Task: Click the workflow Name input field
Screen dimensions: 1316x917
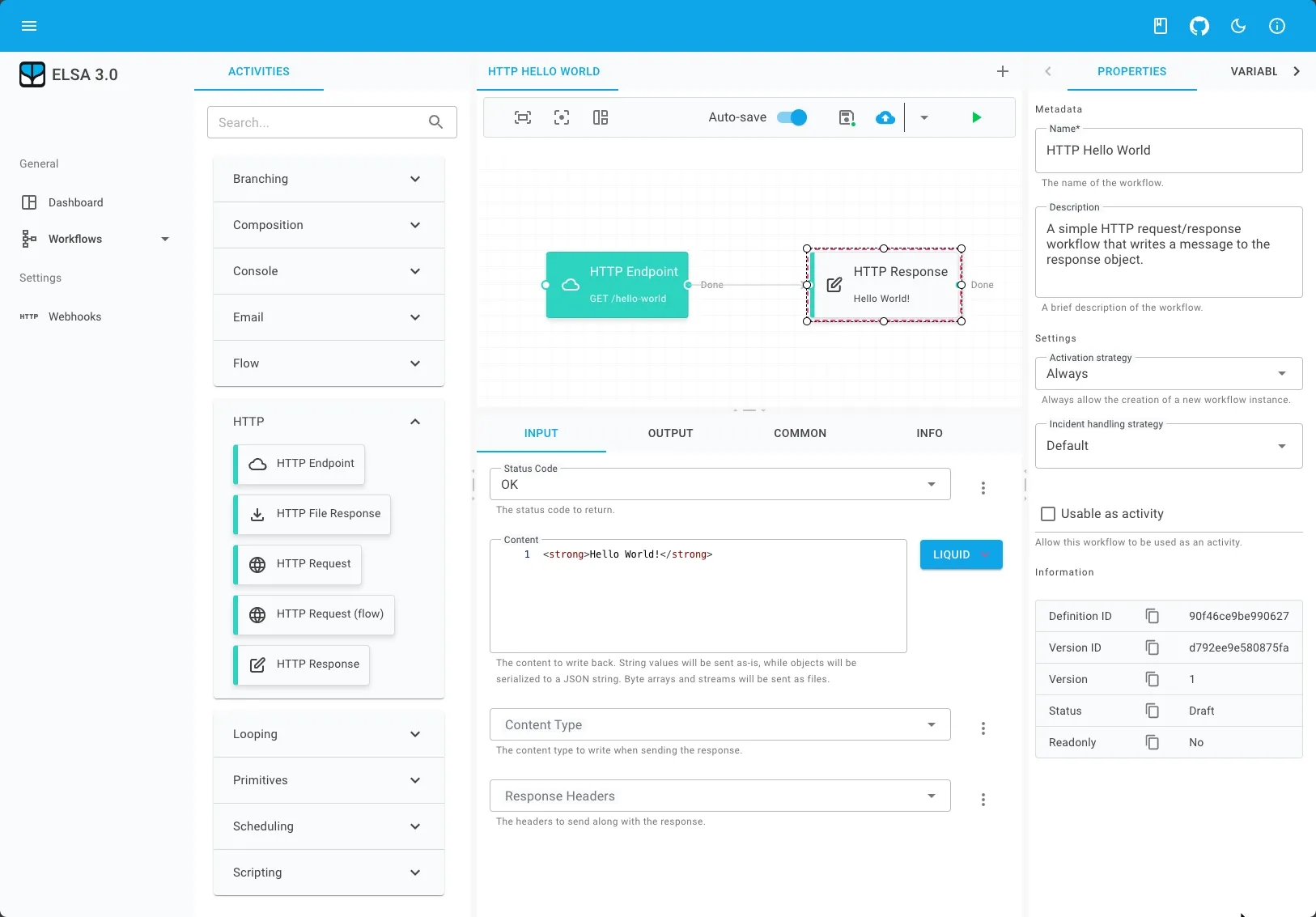Action: [1169, 151]
